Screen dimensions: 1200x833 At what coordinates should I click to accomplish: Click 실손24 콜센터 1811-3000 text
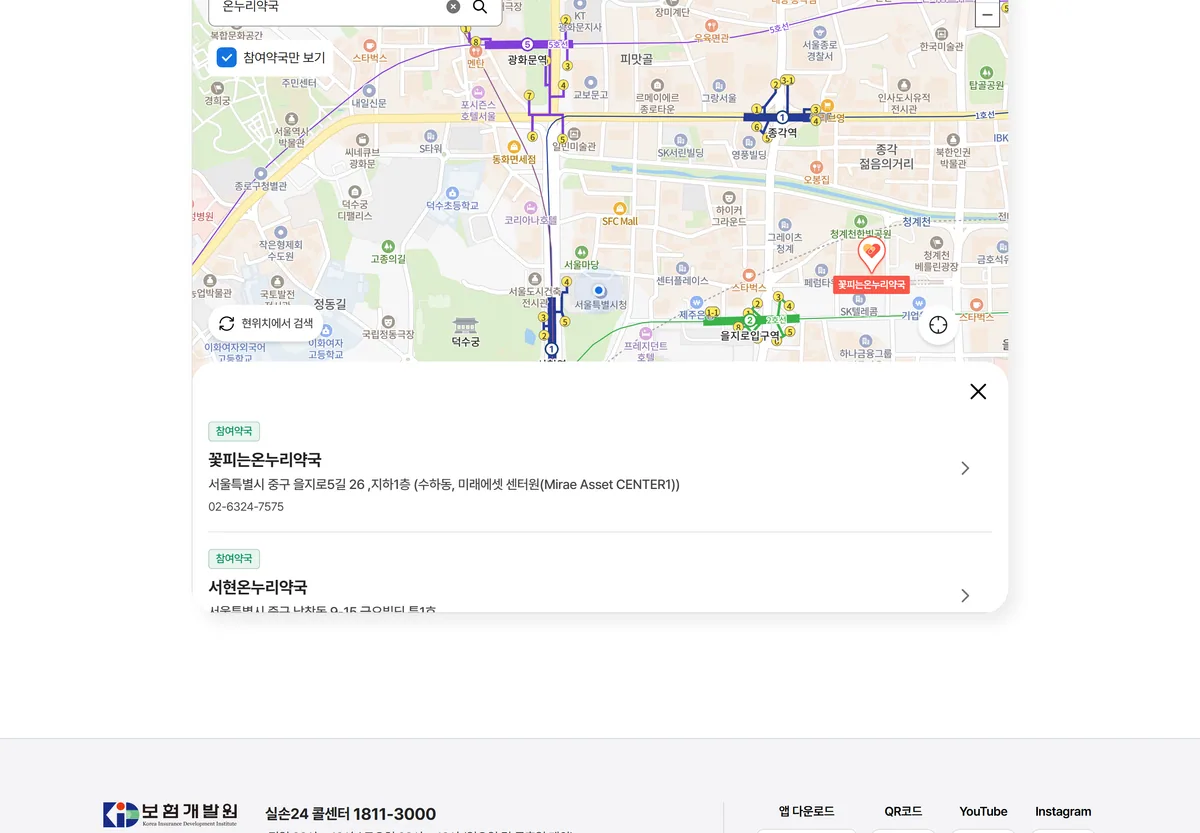click(x=350, y=814)
